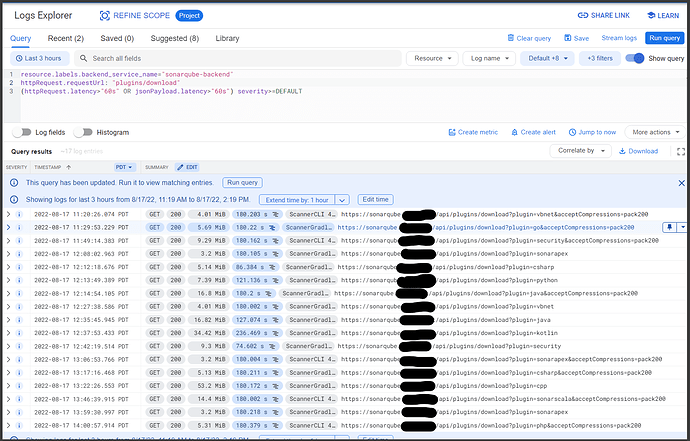Click the Save disk icon
690x441 pixels.
pyautogui.click(x=568, y=38)
